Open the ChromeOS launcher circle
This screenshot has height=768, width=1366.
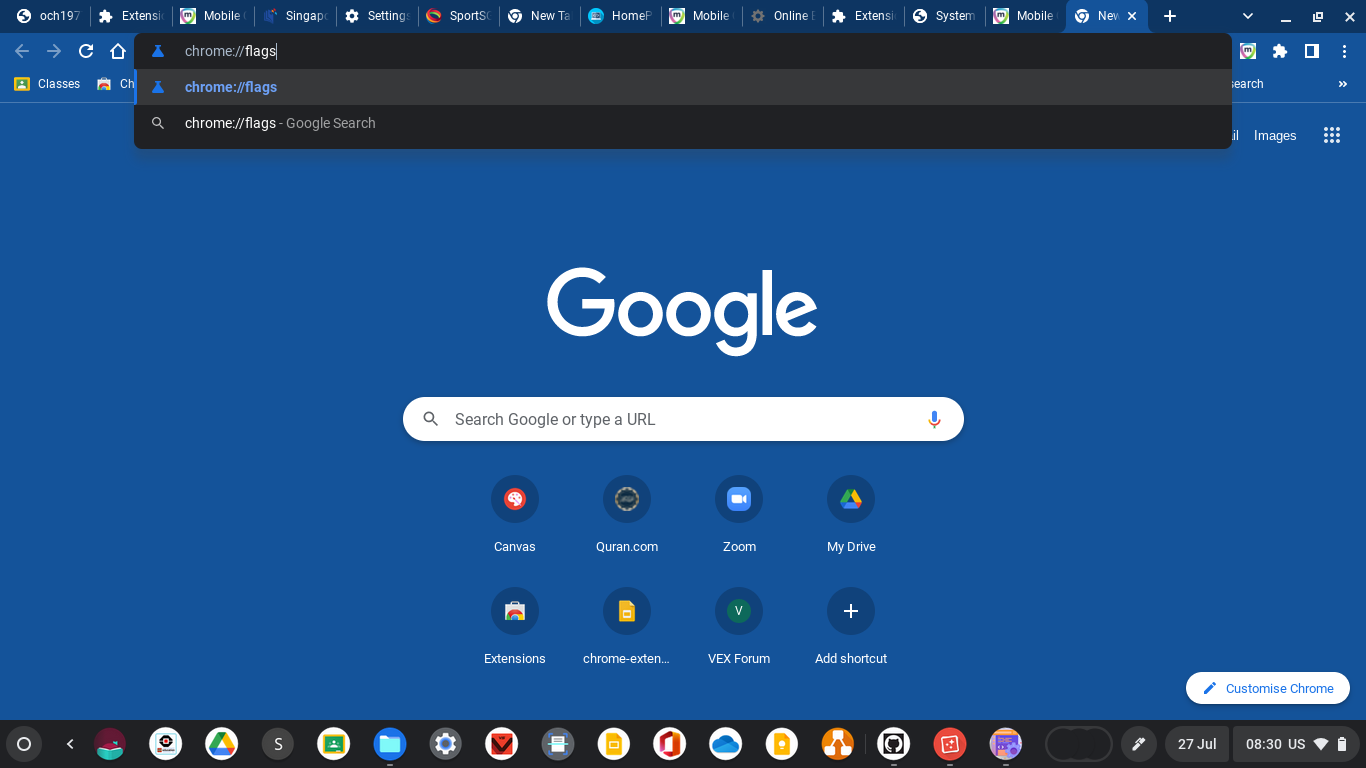coord(24,744)
